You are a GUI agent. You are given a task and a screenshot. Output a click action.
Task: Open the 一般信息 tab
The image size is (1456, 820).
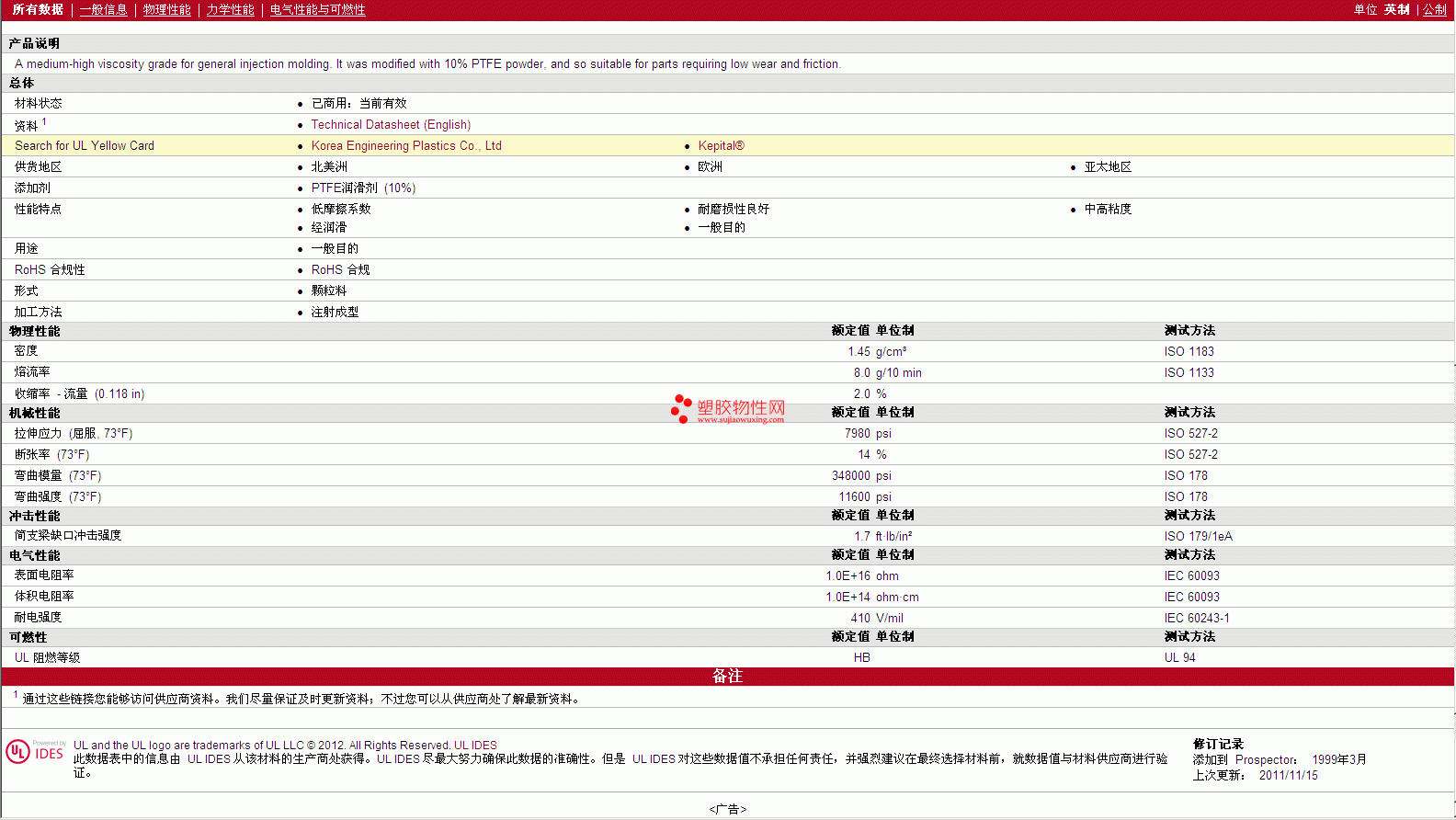tap(104, 9)
